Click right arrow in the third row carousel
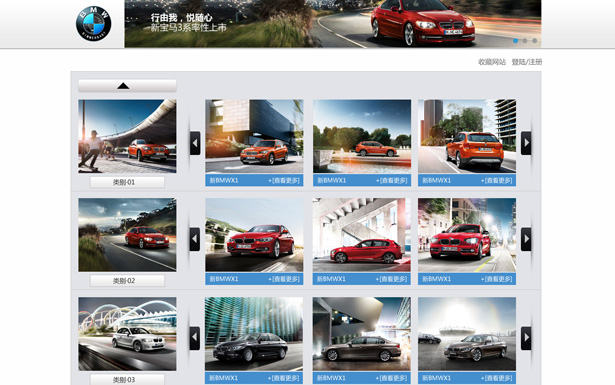The image size is (615, 385). click(x=526, y=338)
